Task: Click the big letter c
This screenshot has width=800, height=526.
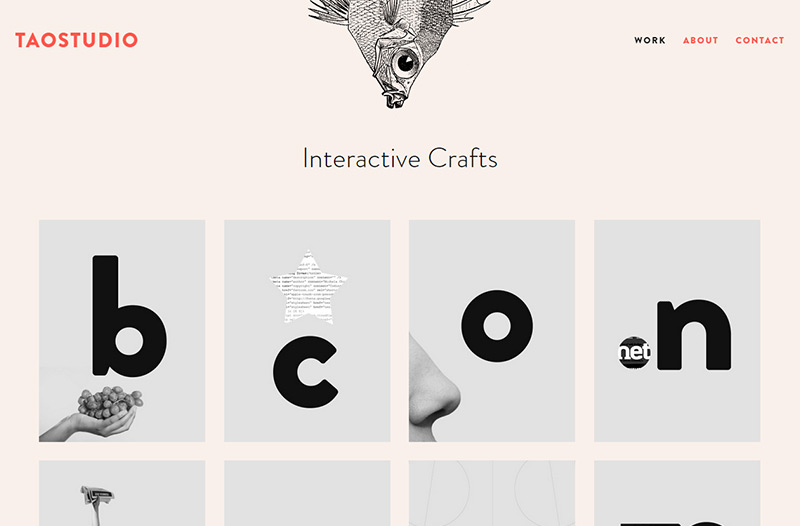Action: [x=305, y=372]
